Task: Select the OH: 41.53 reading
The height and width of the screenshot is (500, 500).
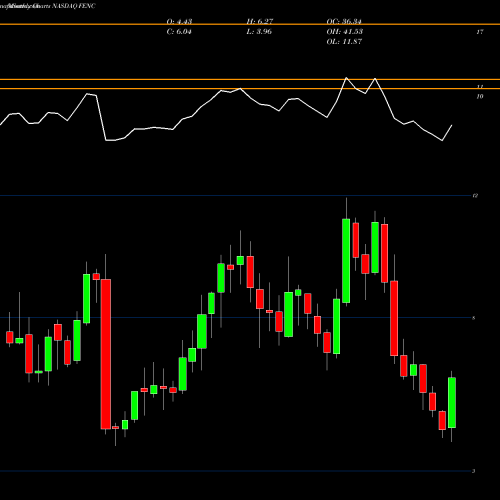Action: [345, 32]
